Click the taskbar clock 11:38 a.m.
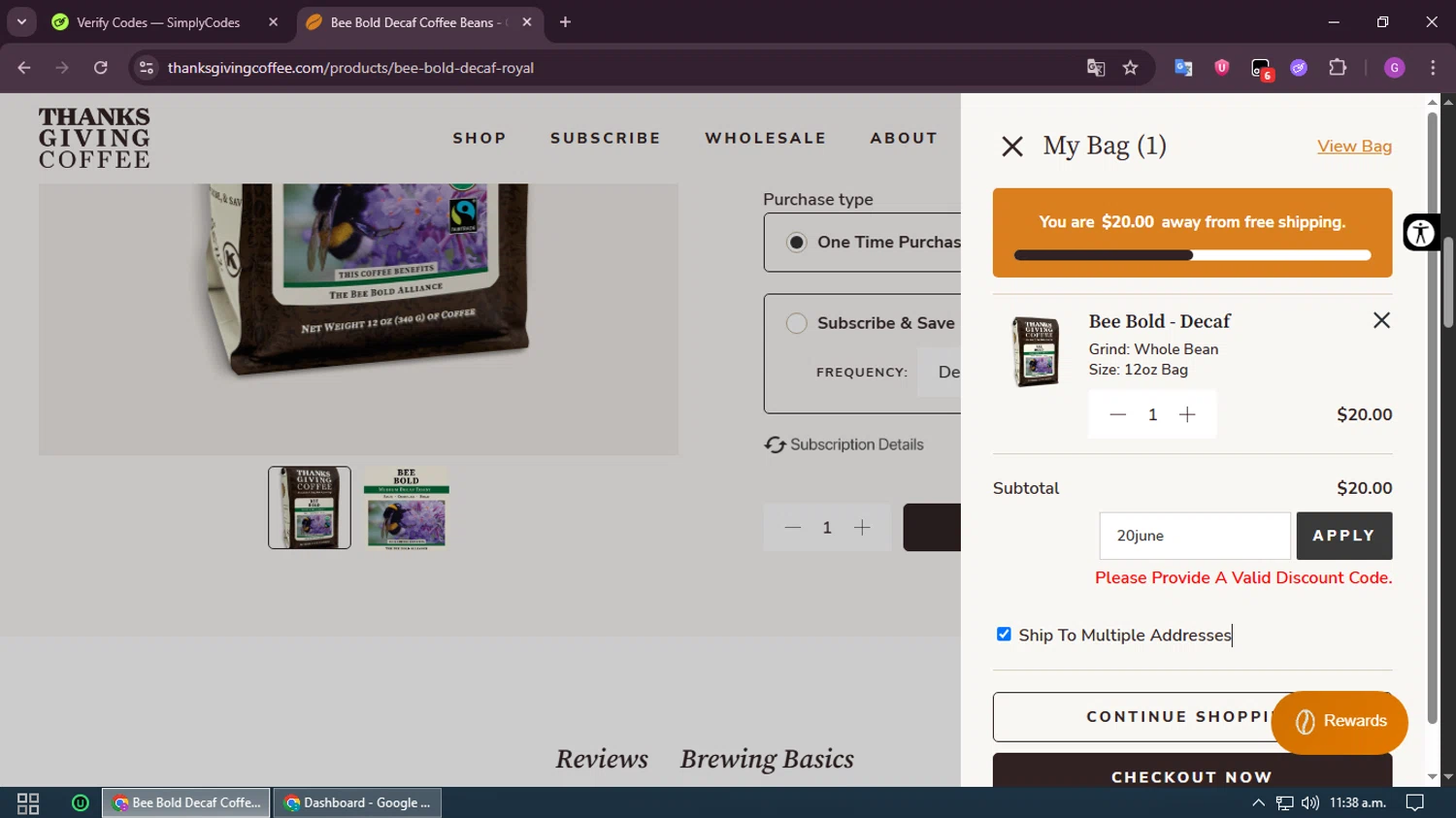1456x818 pixels. pyautogui.click(x=1358, y=802)
